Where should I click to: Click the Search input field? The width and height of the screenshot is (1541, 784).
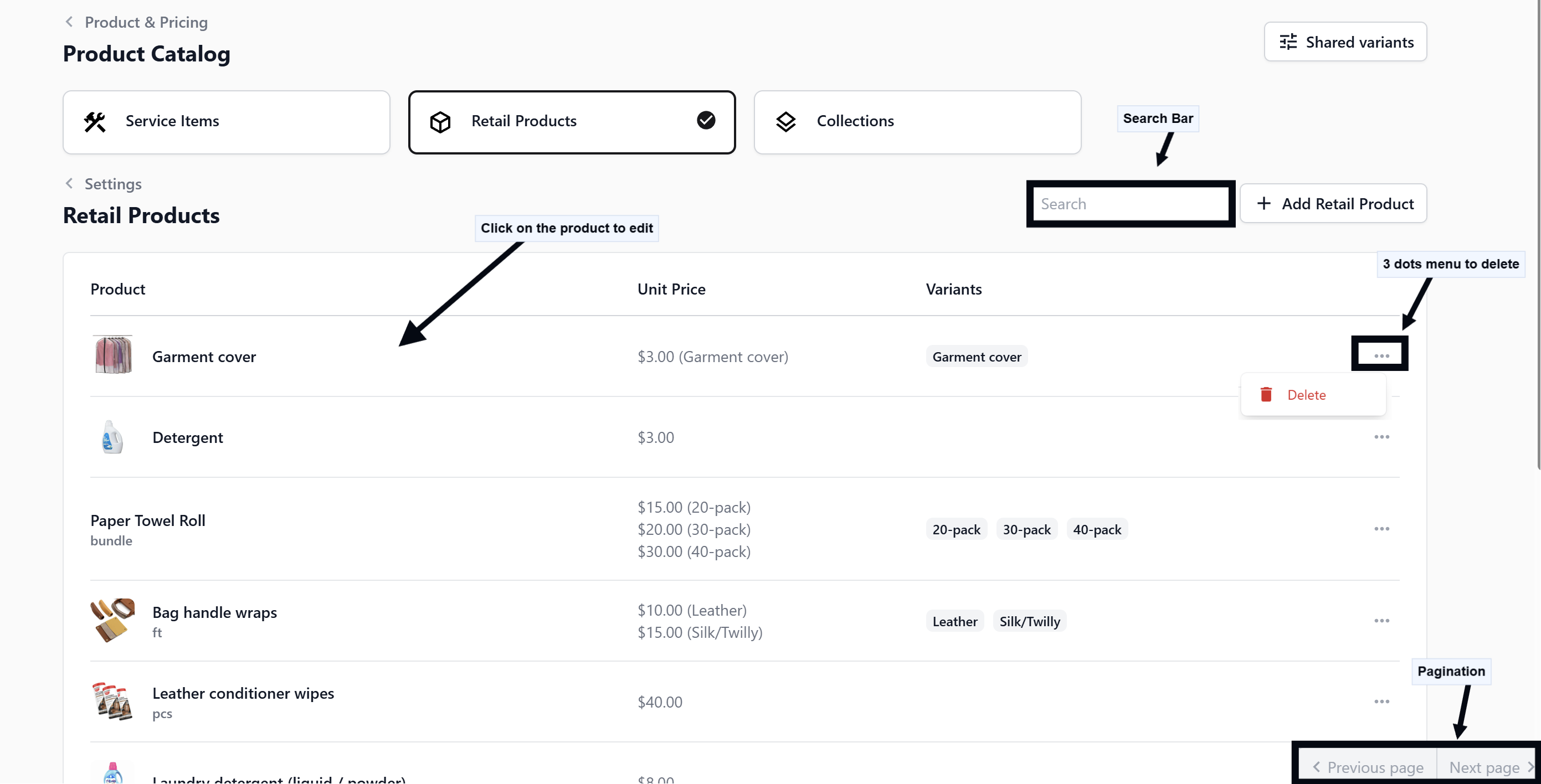point(1131,204)
